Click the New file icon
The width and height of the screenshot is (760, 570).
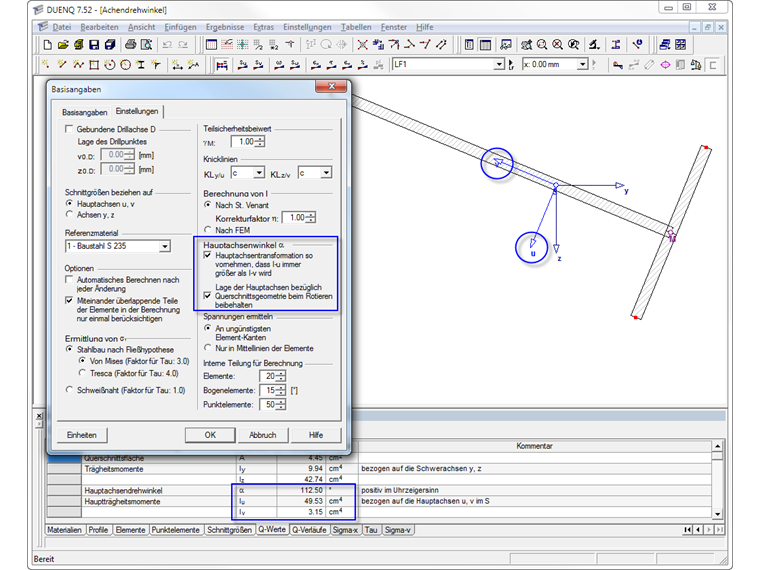point(48,45)
